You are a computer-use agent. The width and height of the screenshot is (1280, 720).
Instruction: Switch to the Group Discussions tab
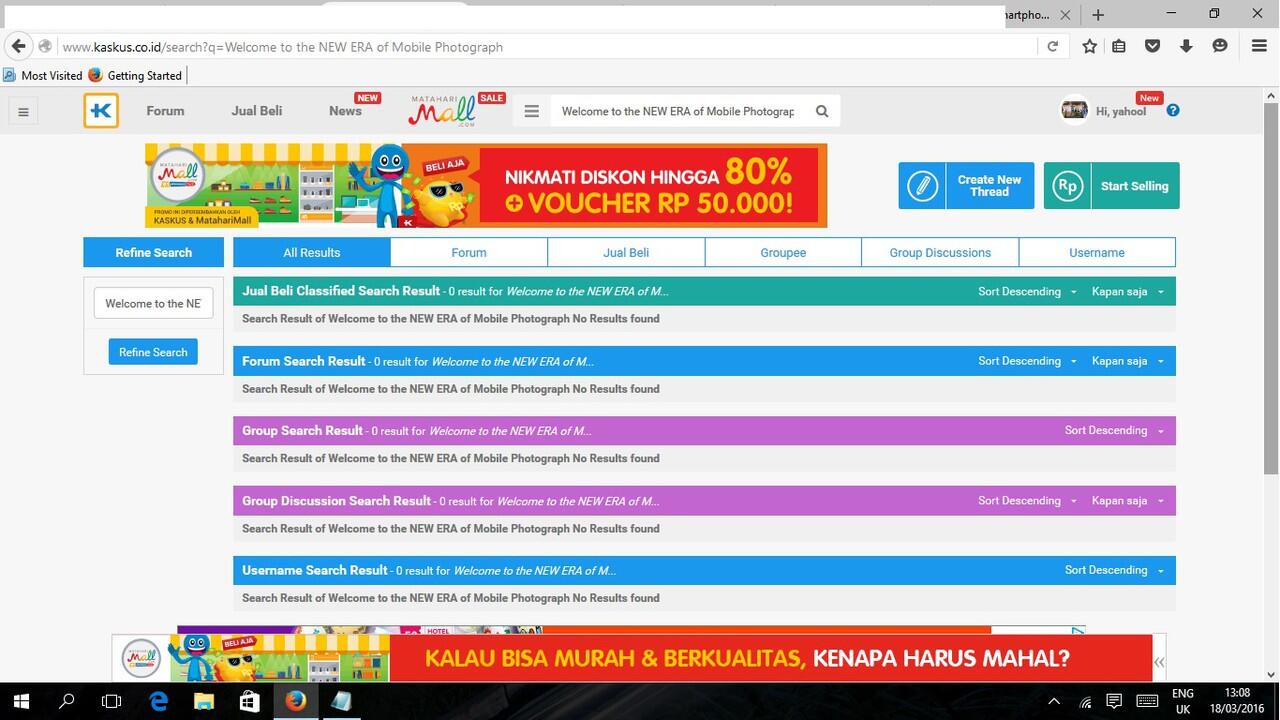[x=940, y=252]
